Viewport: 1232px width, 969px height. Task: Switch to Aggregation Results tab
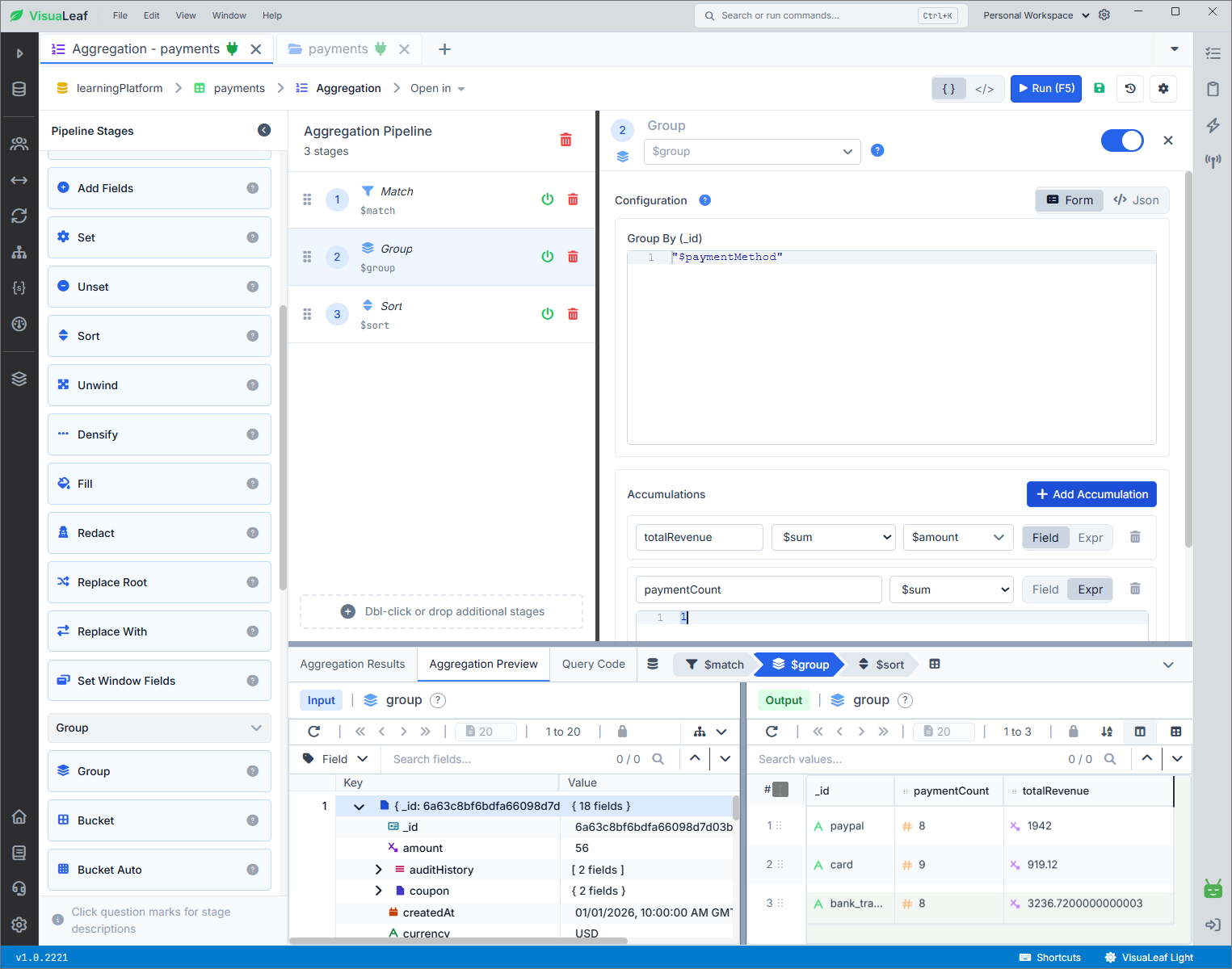(x=352, y=664)
